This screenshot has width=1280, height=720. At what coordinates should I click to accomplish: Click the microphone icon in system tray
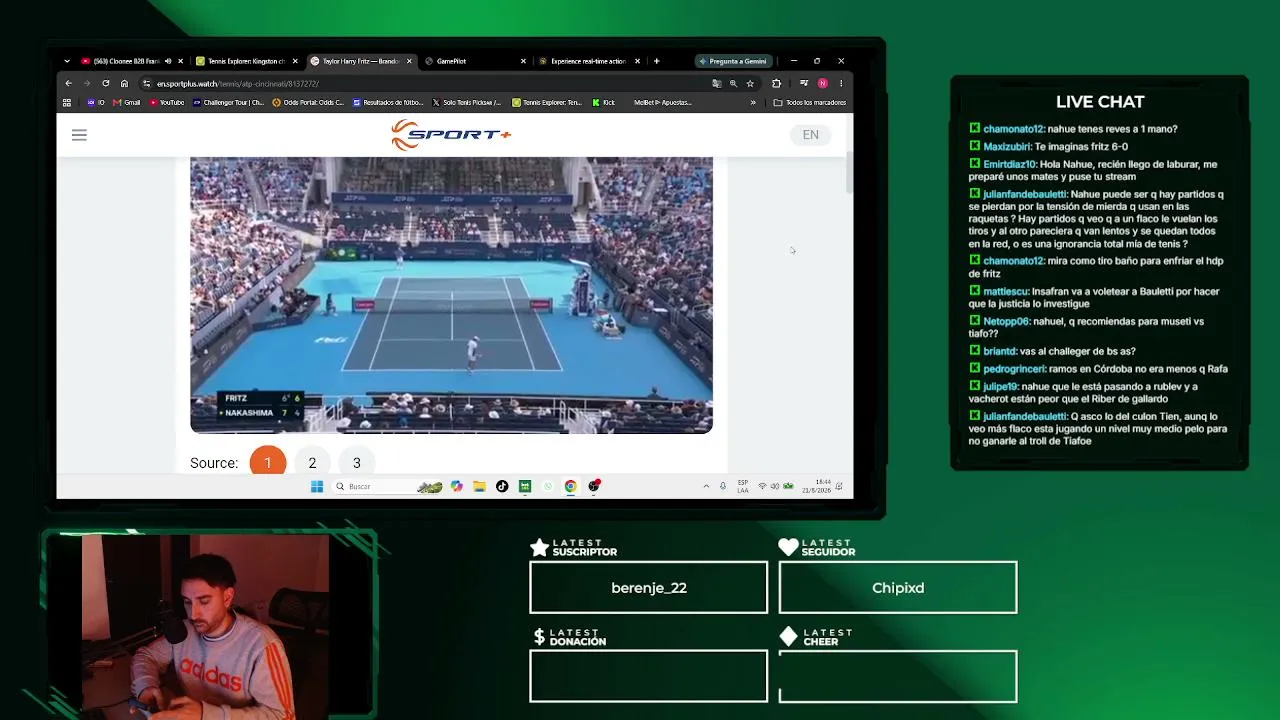[723, 486]
